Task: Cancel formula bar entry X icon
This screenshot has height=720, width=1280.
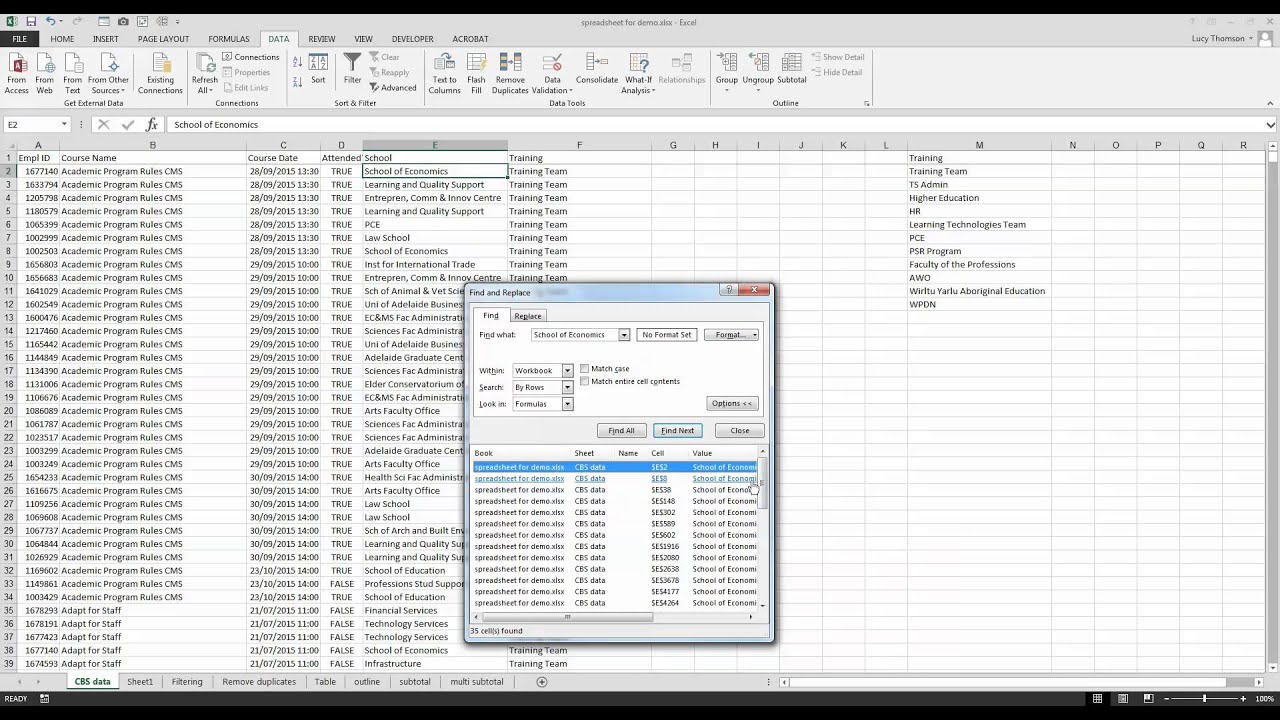Action: coord(103,125)
